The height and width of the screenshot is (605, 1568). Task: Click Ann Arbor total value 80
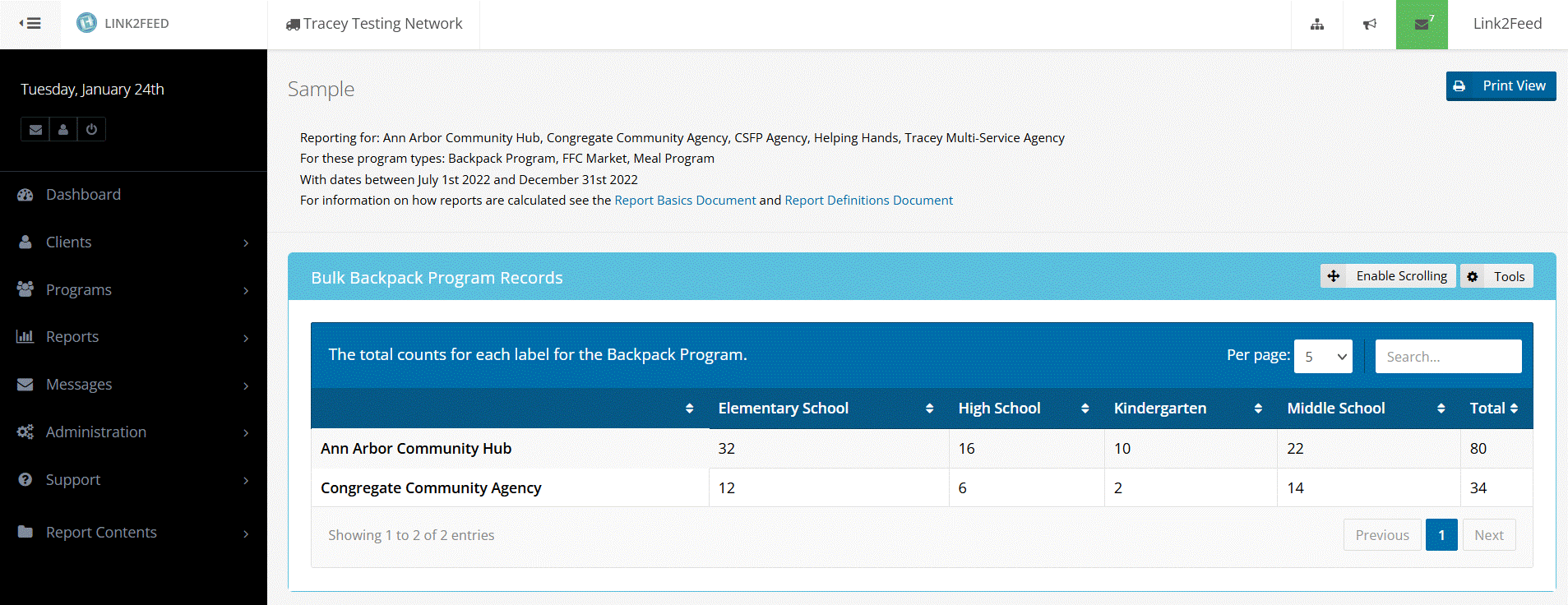[x=1478, y=448]
